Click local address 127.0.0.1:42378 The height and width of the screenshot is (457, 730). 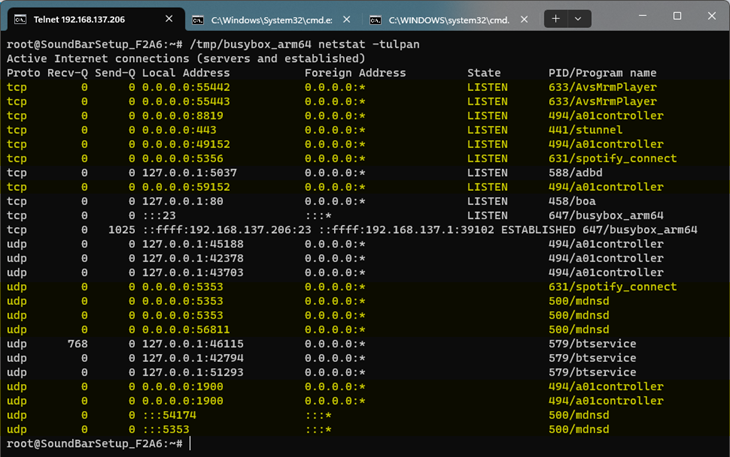tap(193, 259)
